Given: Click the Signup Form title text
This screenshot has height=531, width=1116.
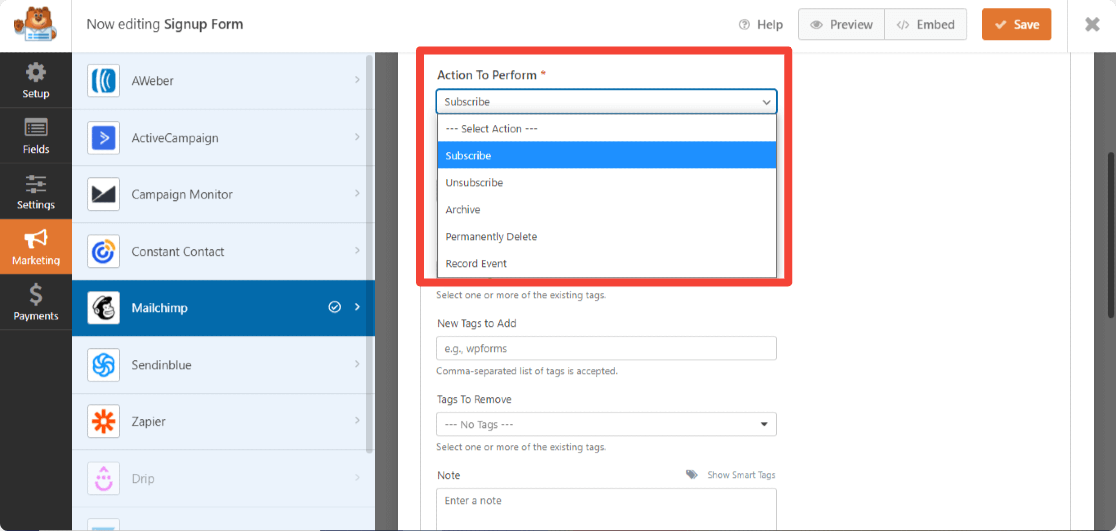Looking at the screenshot, I should [204, 24].
